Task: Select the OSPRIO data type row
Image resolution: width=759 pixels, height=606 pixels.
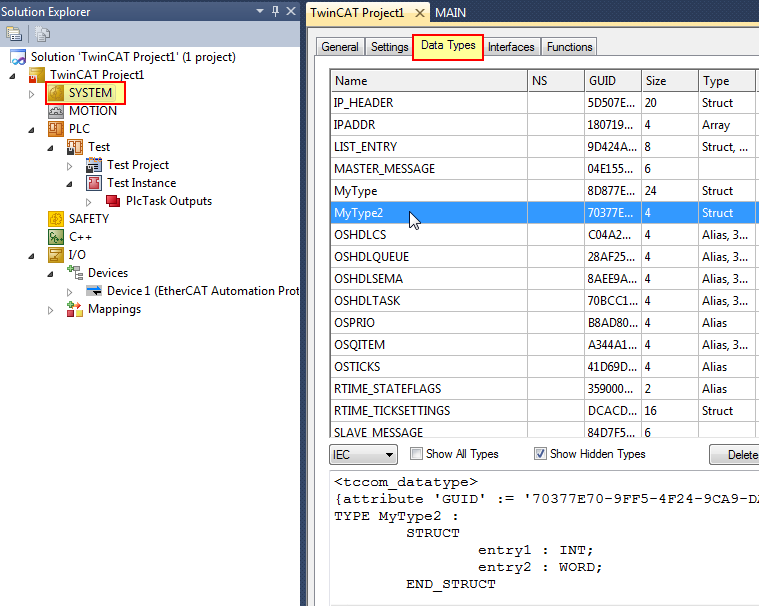Action: coord(543,323)
